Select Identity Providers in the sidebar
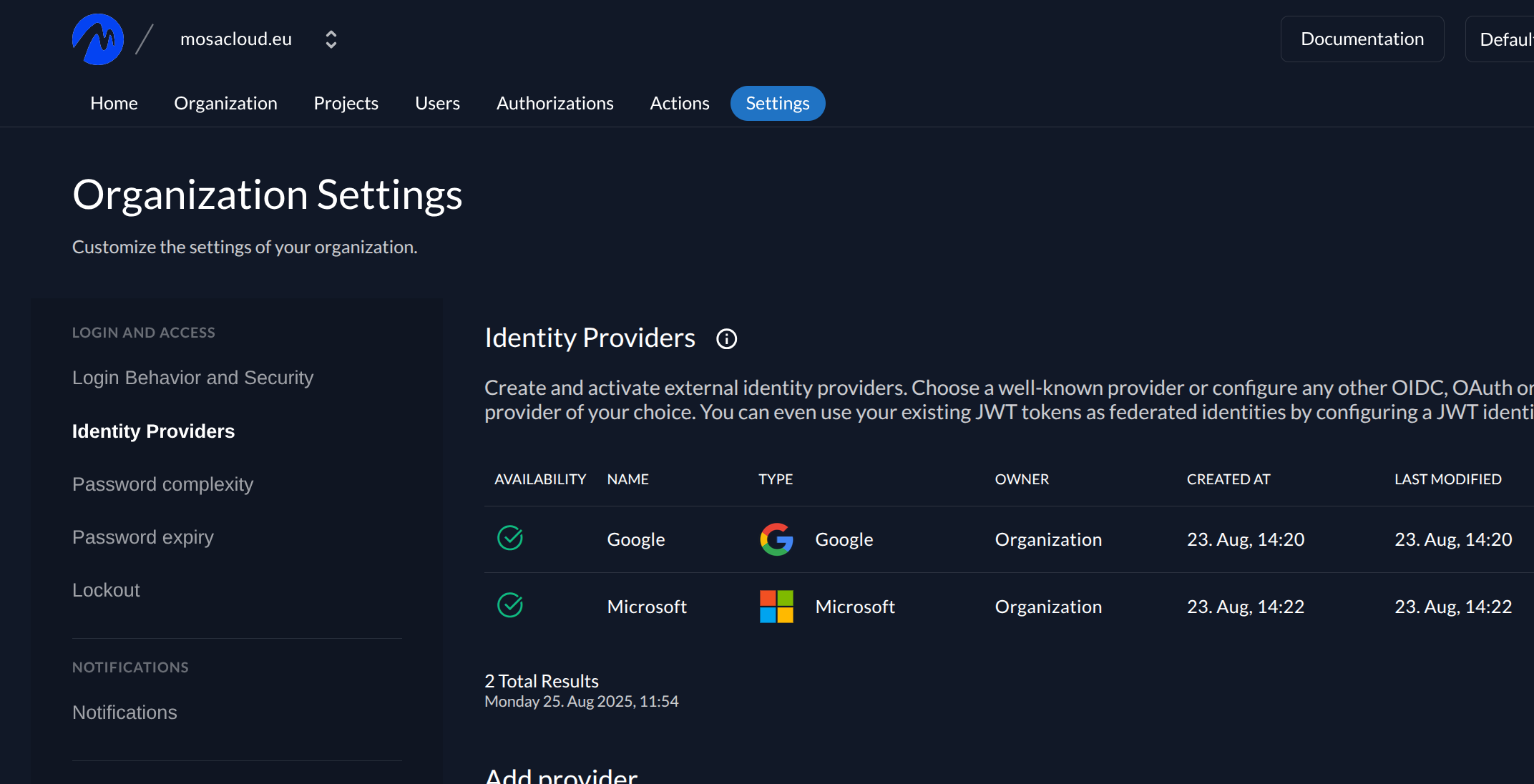The image size is (1534, 784). click(153, 431)
